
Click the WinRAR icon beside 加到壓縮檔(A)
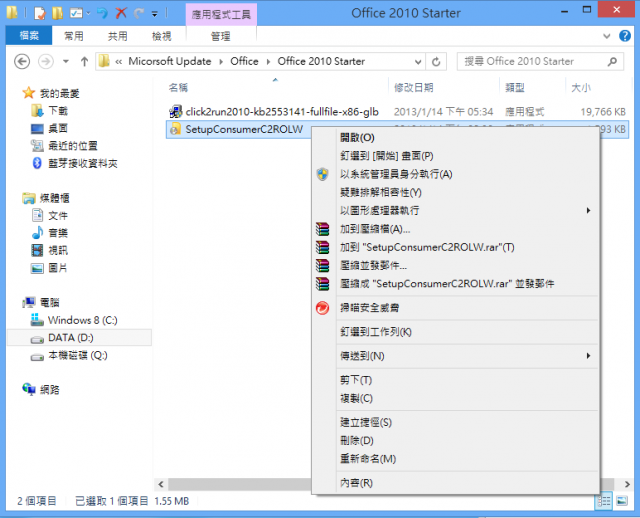click(x=321, y=229)
